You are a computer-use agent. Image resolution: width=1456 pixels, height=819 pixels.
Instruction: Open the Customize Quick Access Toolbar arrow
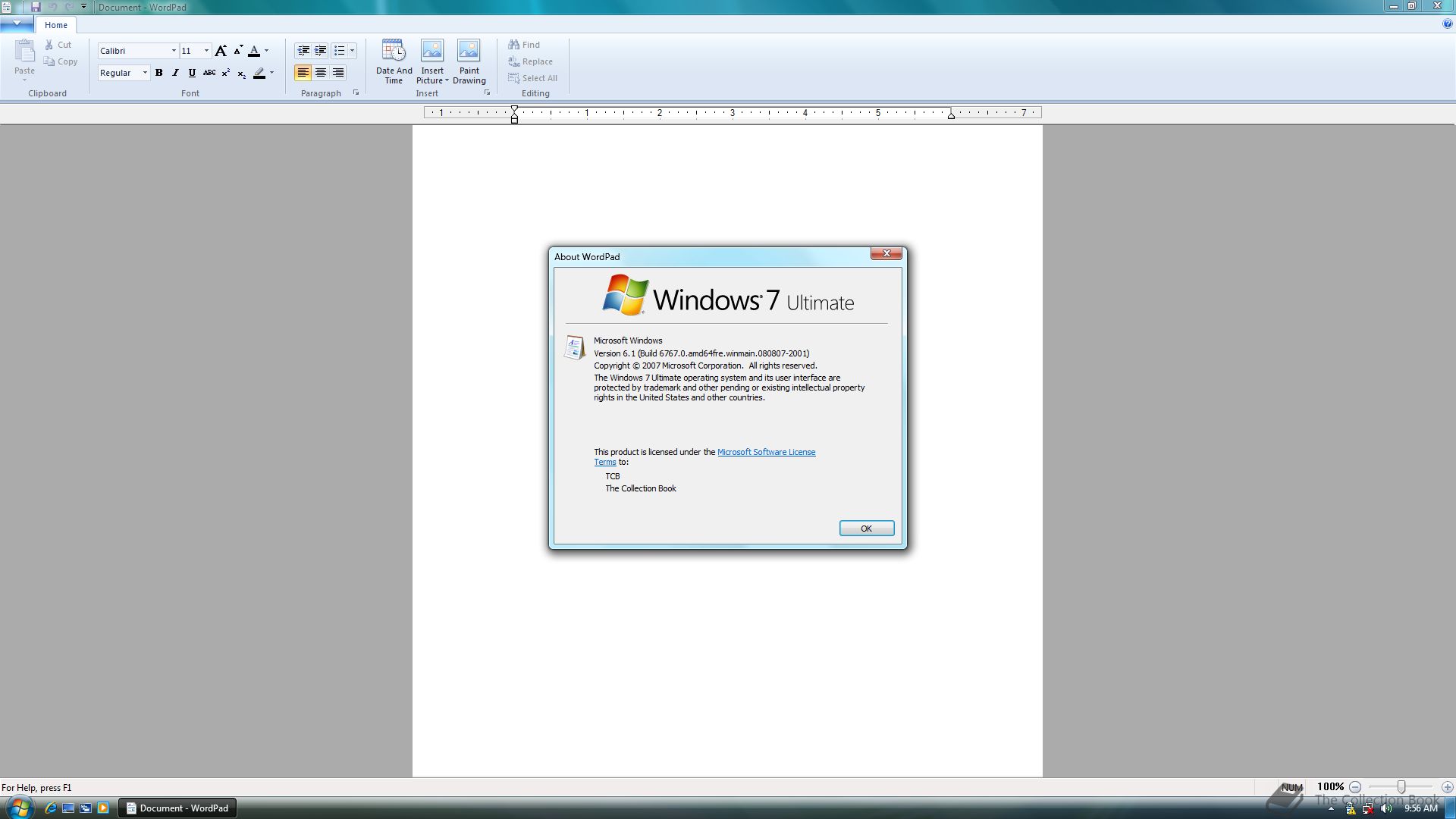point(83,7)
